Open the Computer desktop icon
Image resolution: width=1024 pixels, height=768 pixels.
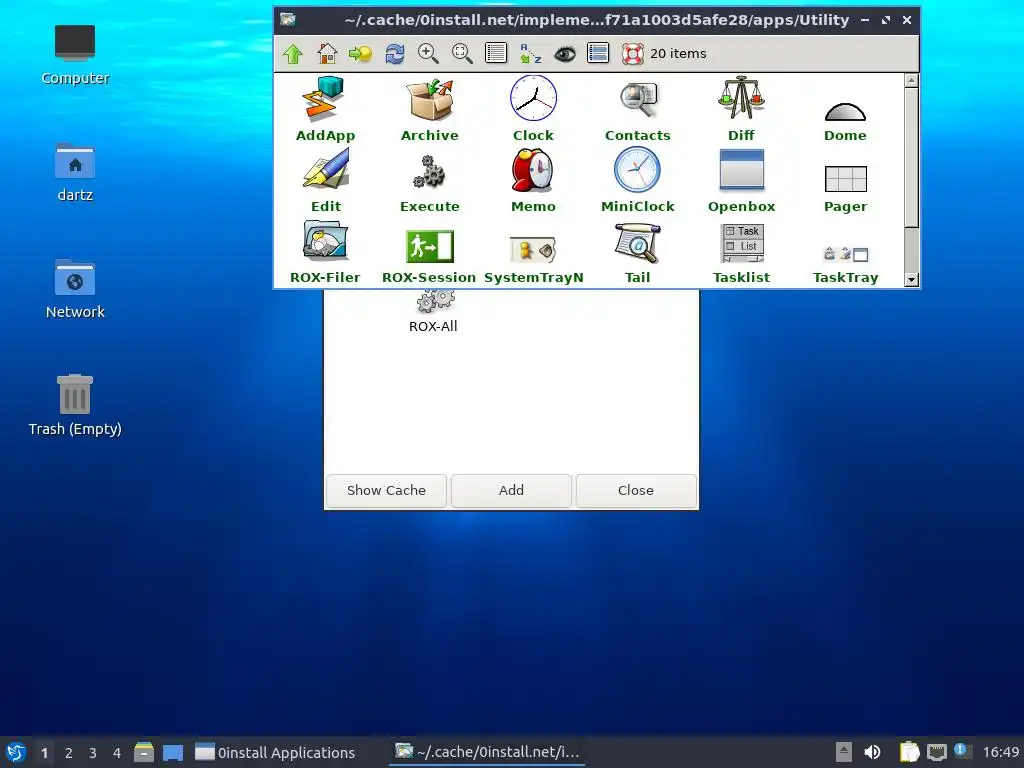(75, 55)
